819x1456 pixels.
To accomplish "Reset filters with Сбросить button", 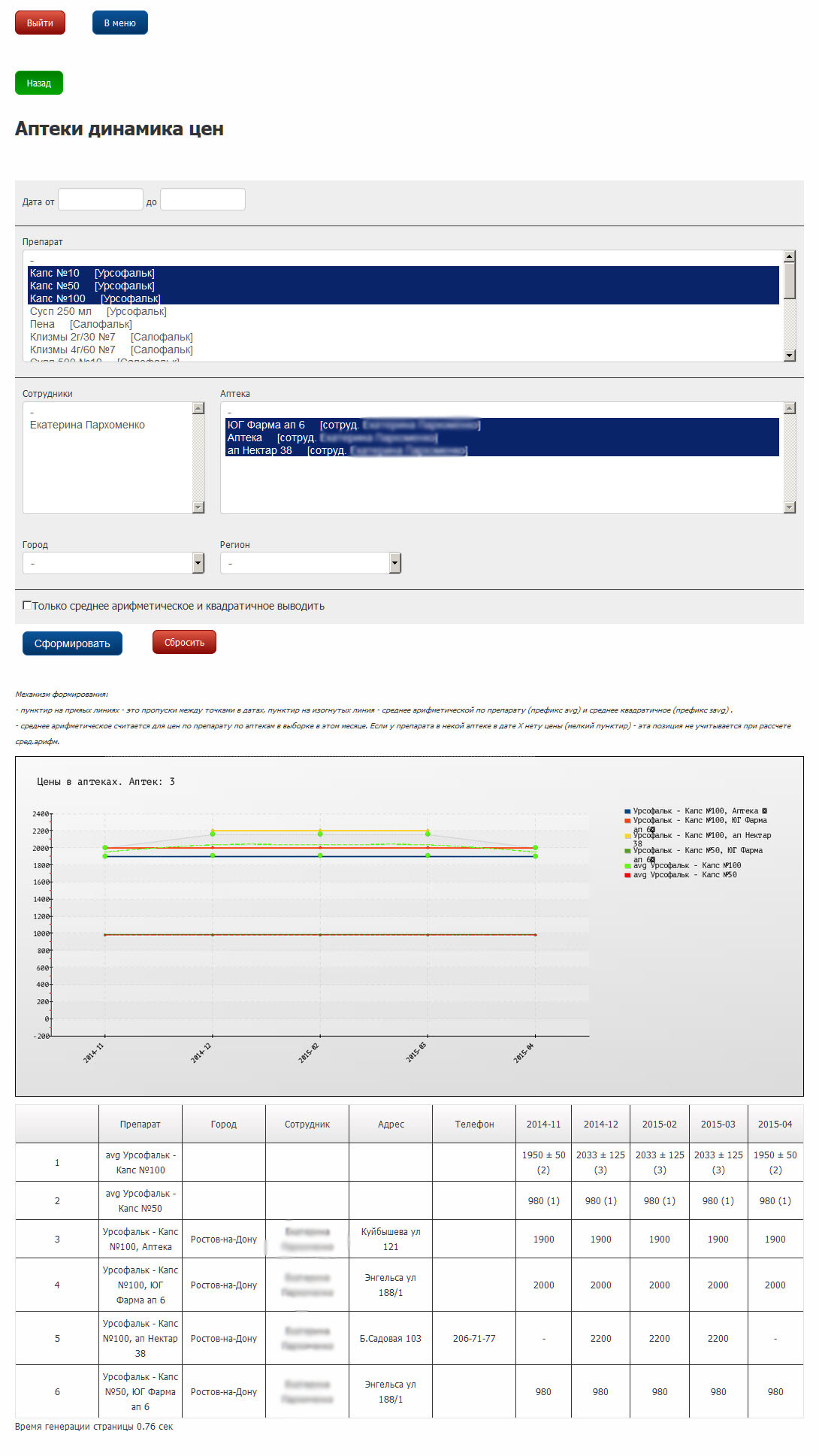I will pos(184,643).
